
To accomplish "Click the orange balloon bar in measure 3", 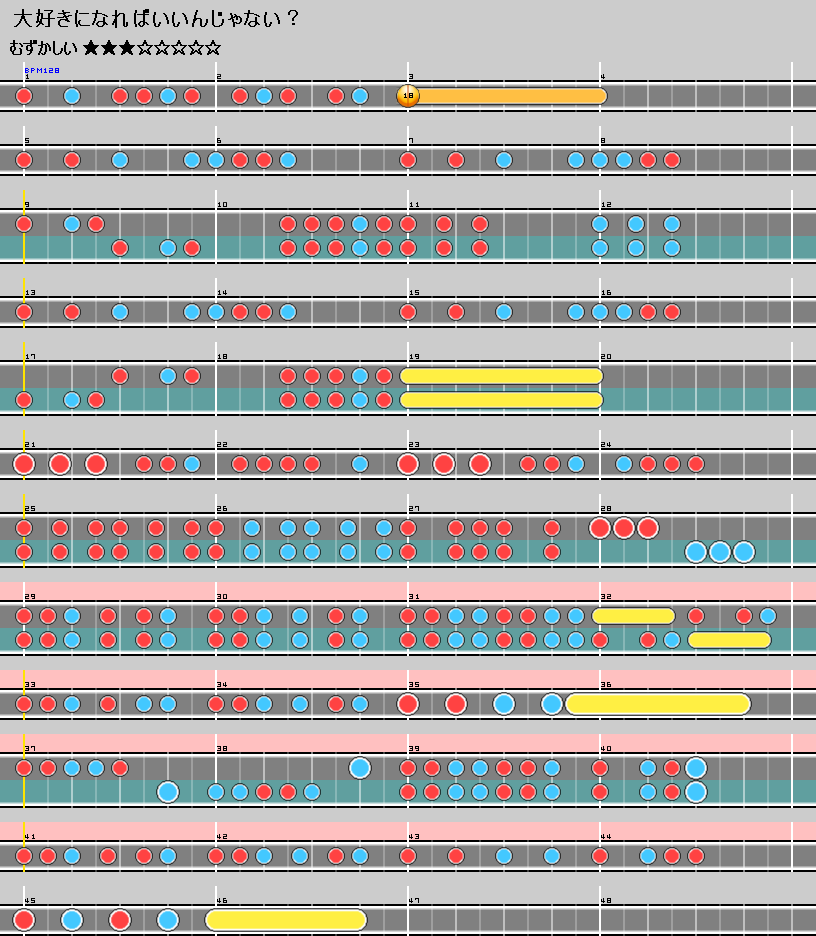I will [510, 96].
